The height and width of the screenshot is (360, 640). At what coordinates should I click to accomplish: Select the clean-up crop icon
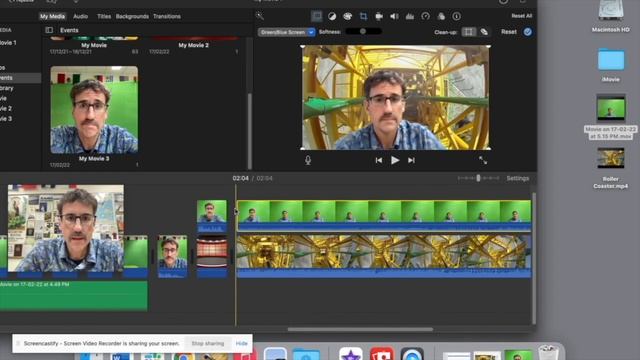pyautogui.click(x=469, y=32)
